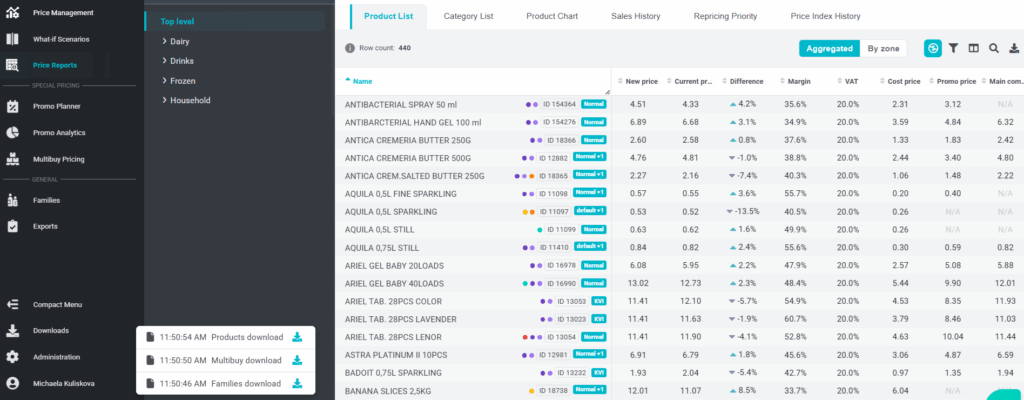The image size is (1024, 400).
Task: Open the Promo Planner sidebar icon
Action: click(12, 107)
